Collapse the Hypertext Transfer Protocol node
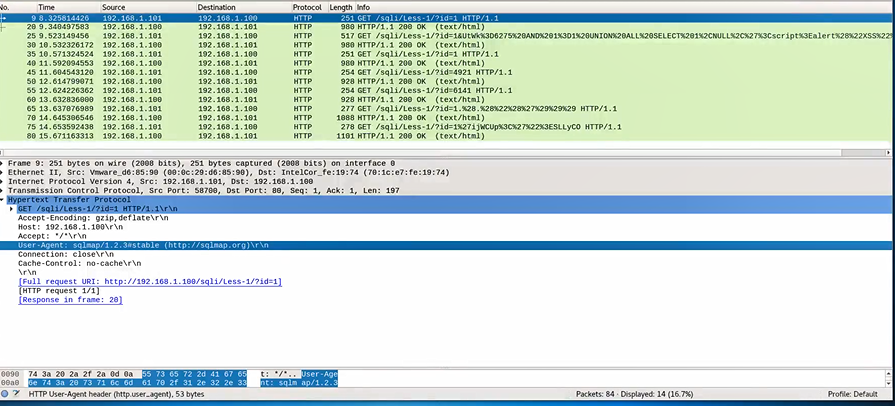Viewport: 895px width, 406px height. [x=3, y=200]
